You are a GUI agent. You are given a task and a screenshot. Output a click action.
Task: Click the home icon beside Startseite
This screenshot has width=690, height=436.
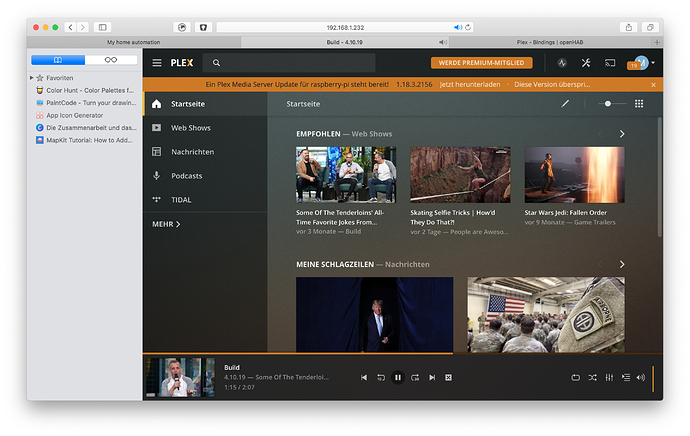[157, 104]
